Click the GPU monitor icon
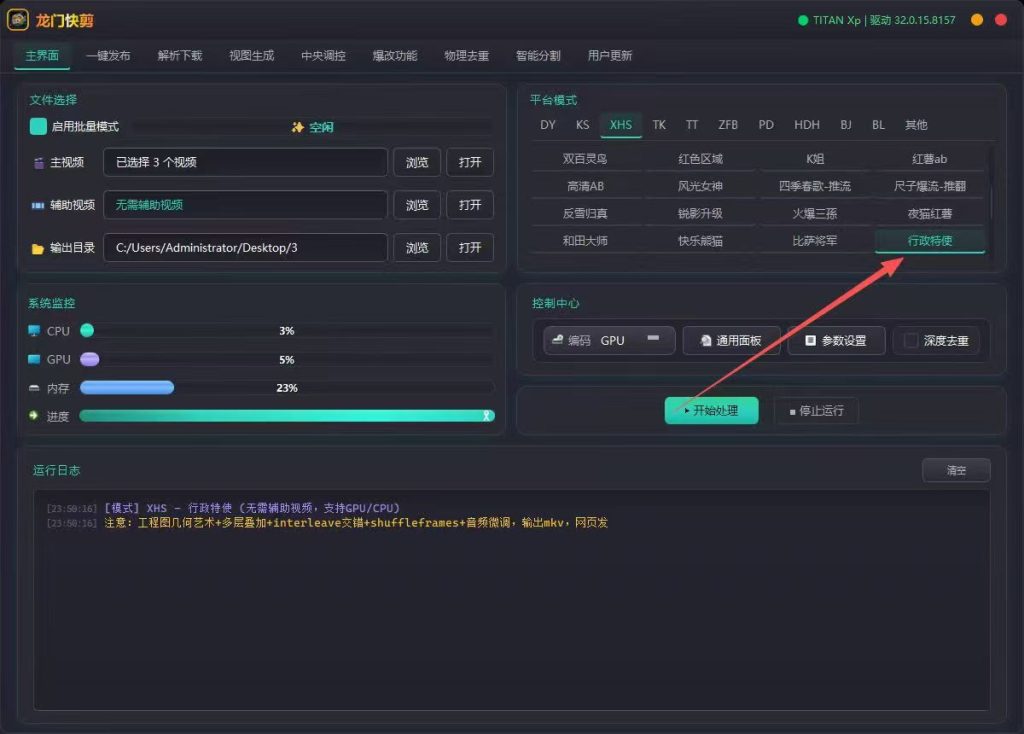Viewport: 1024px width, 734px height. 34,359
